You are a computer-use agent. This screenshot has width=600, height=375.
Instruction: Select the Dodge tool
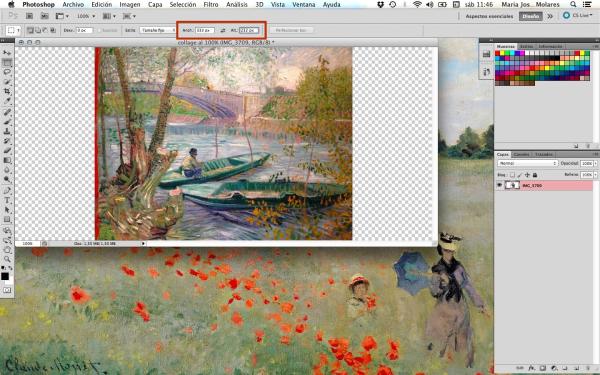pos(7,179)
